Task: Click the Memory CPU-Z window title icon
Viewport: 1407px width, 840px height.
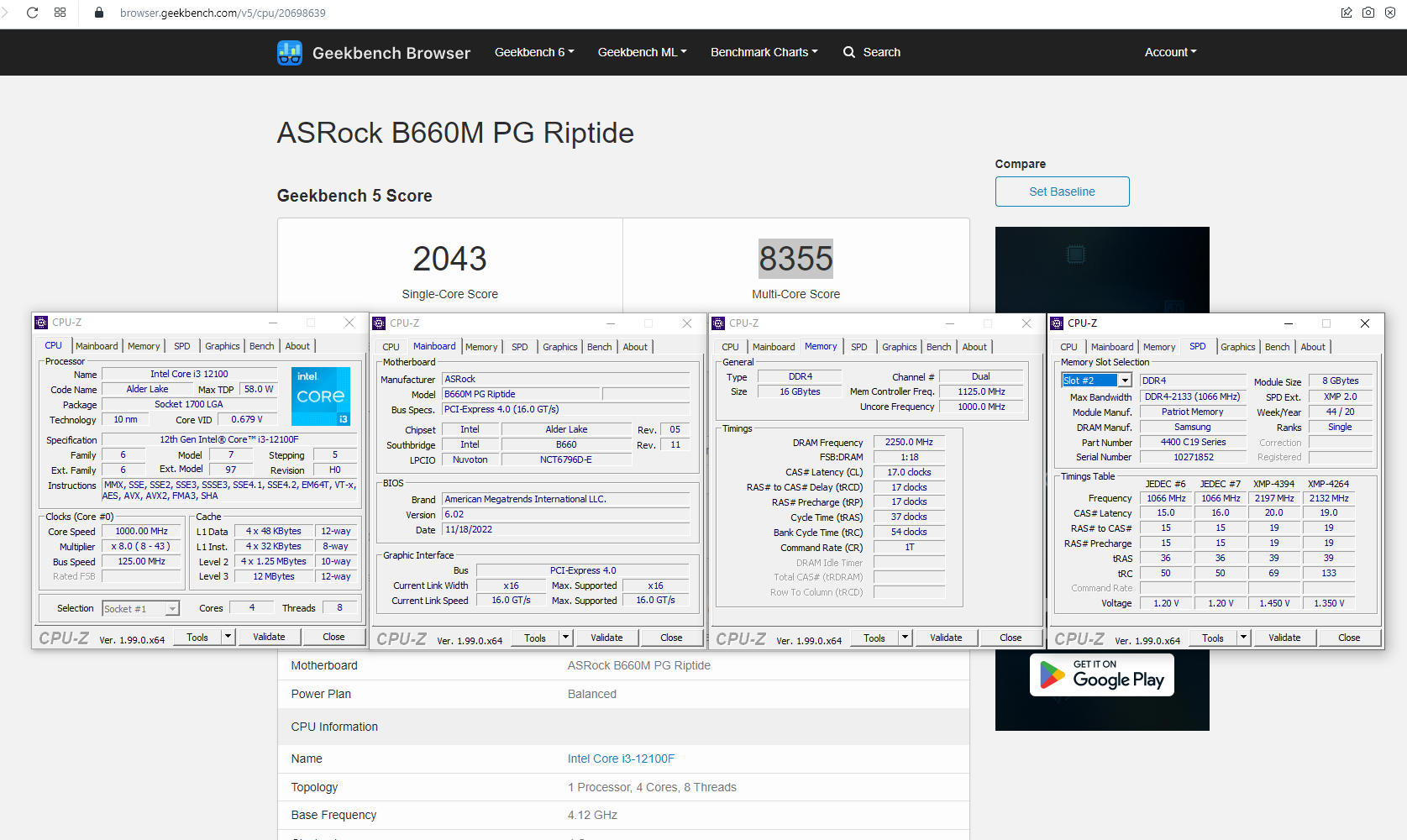Action: pyautogui.click(x=718, y=323)
